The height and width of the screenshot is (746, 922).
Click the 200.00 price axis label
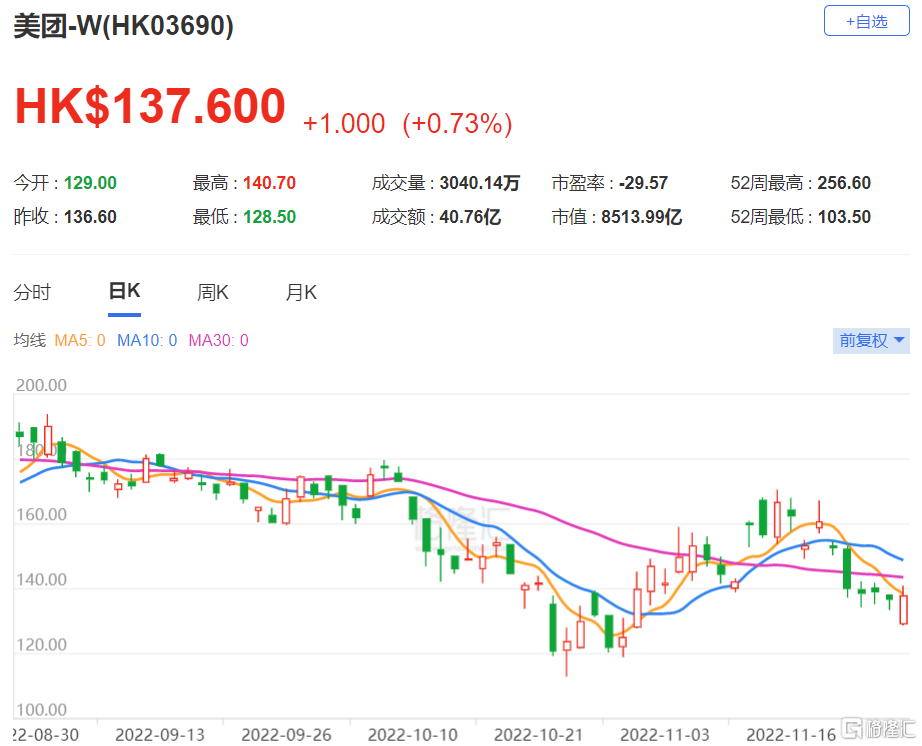coord(41,385)
